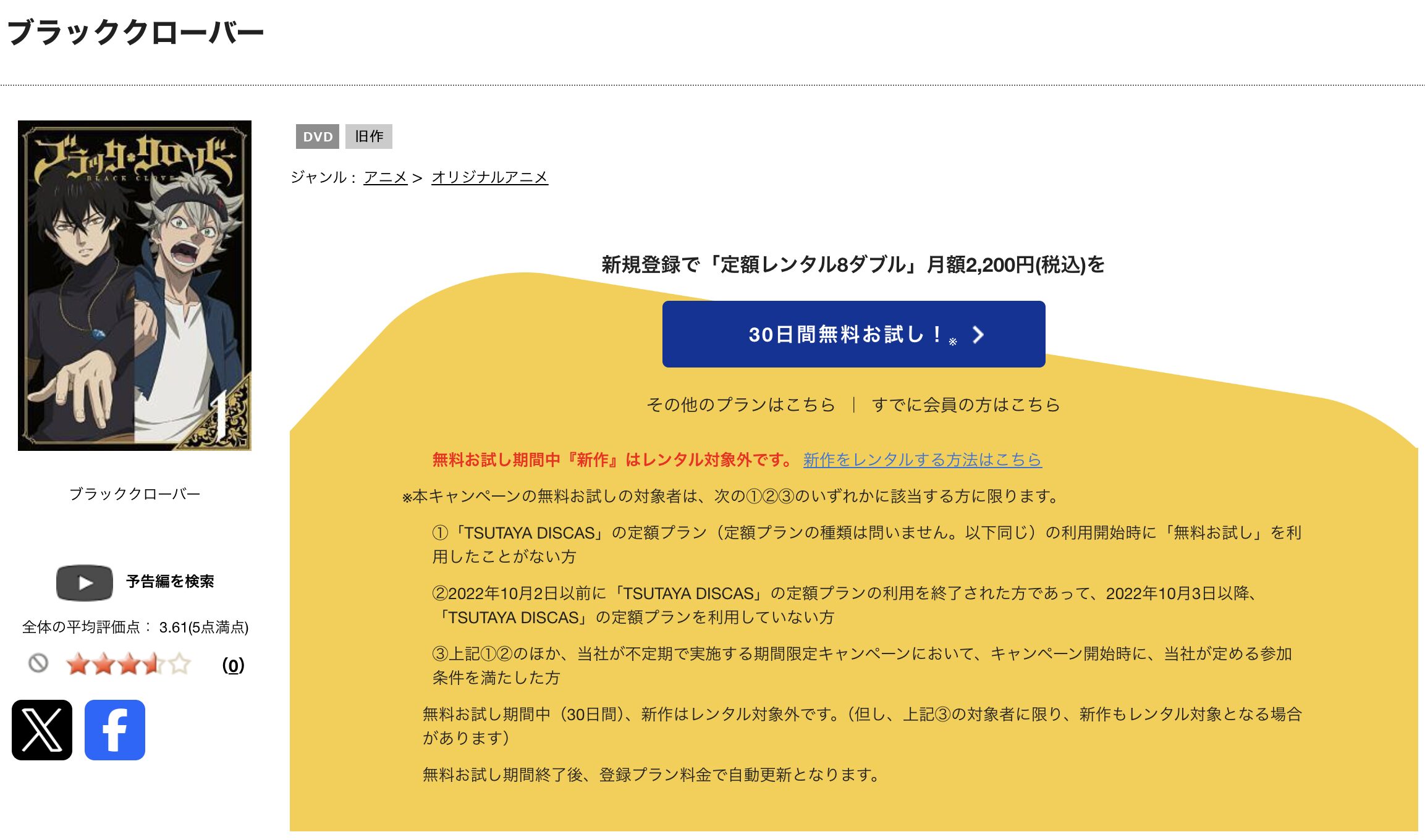Screen dimensions: 1425x840
Task: Rate one star
Action: [78, 665]
